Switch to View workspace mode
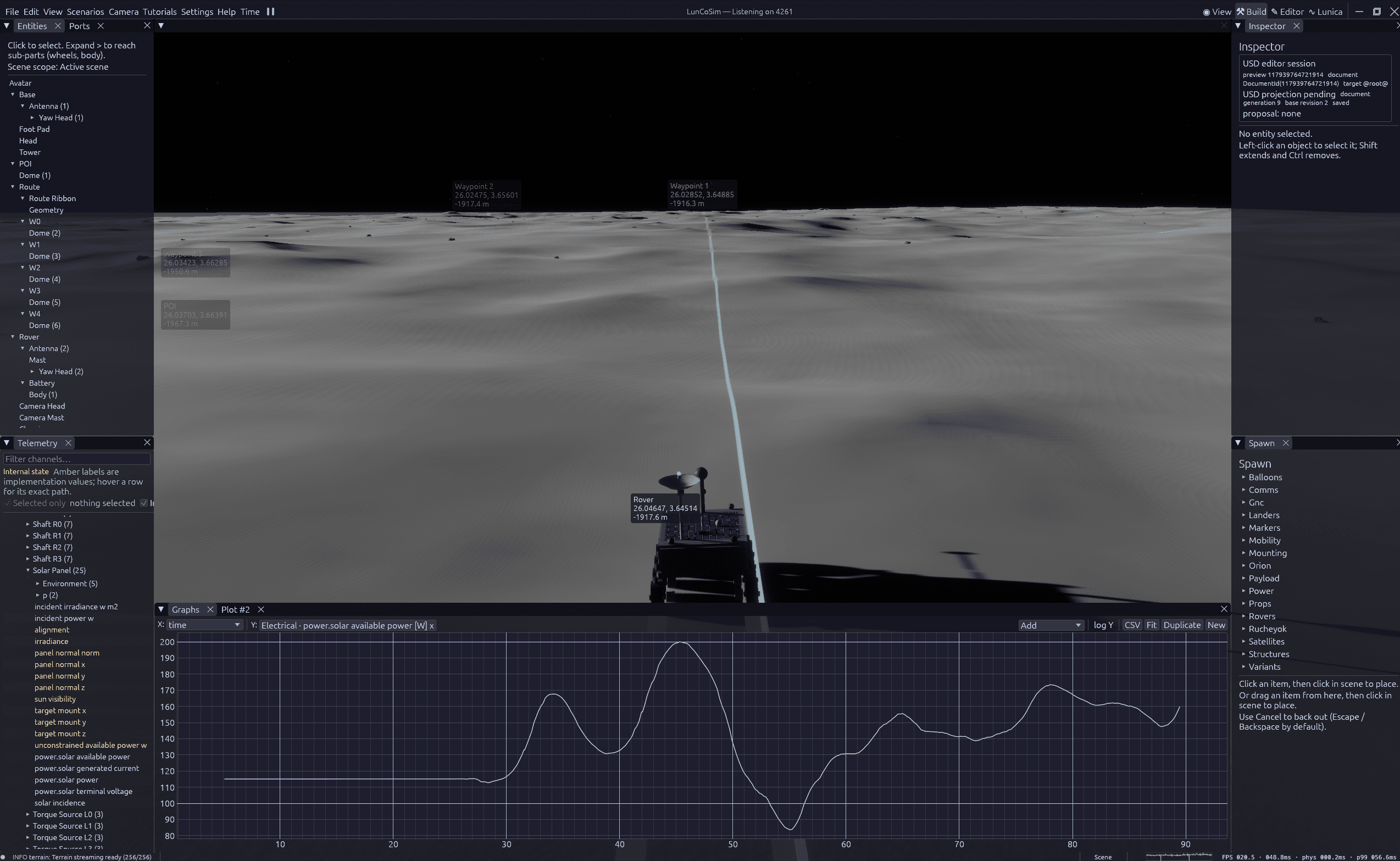Image resolution: width=1400 pixels, height=861 pixels. click(x=1216, y=12)
